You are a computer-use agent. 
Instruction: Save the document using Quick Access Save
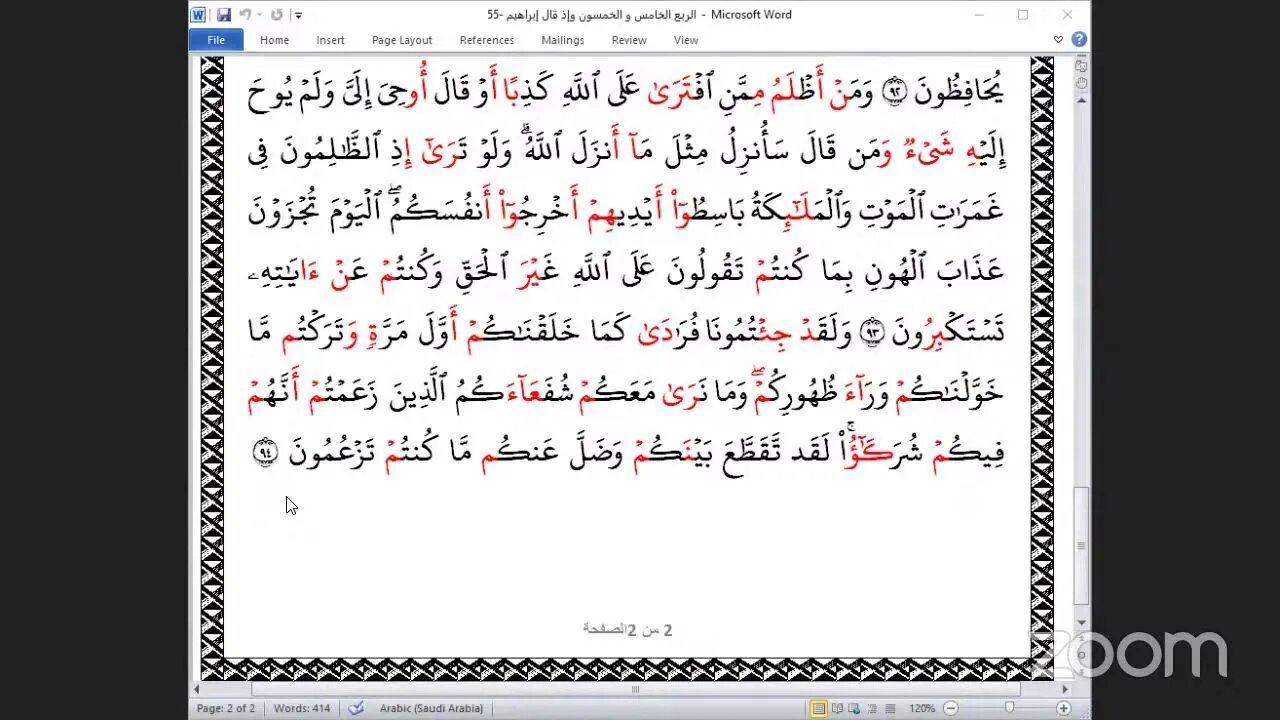coord(224,15)
